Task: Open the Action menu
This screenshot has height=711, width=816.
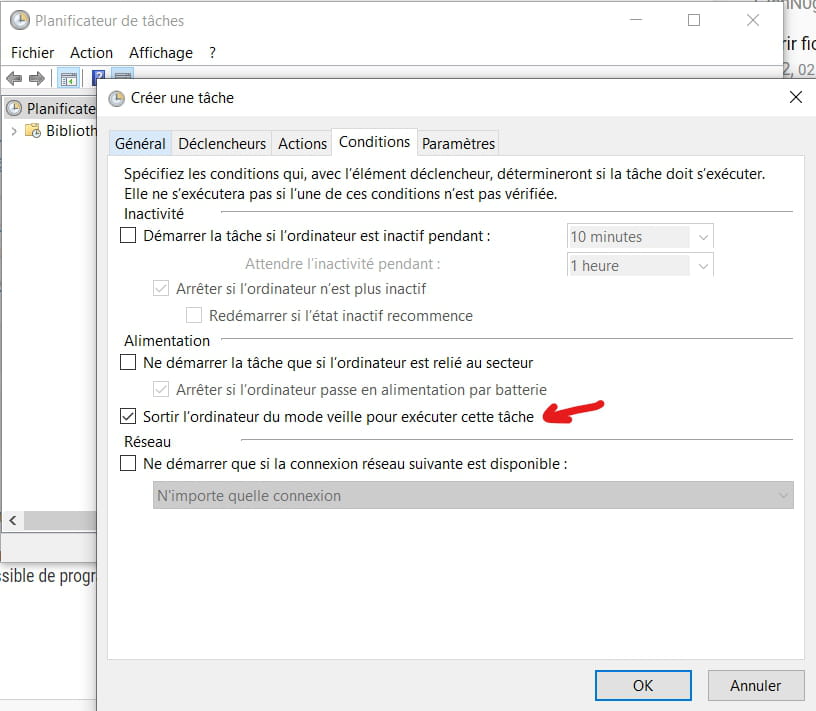Action: [91, 52]
